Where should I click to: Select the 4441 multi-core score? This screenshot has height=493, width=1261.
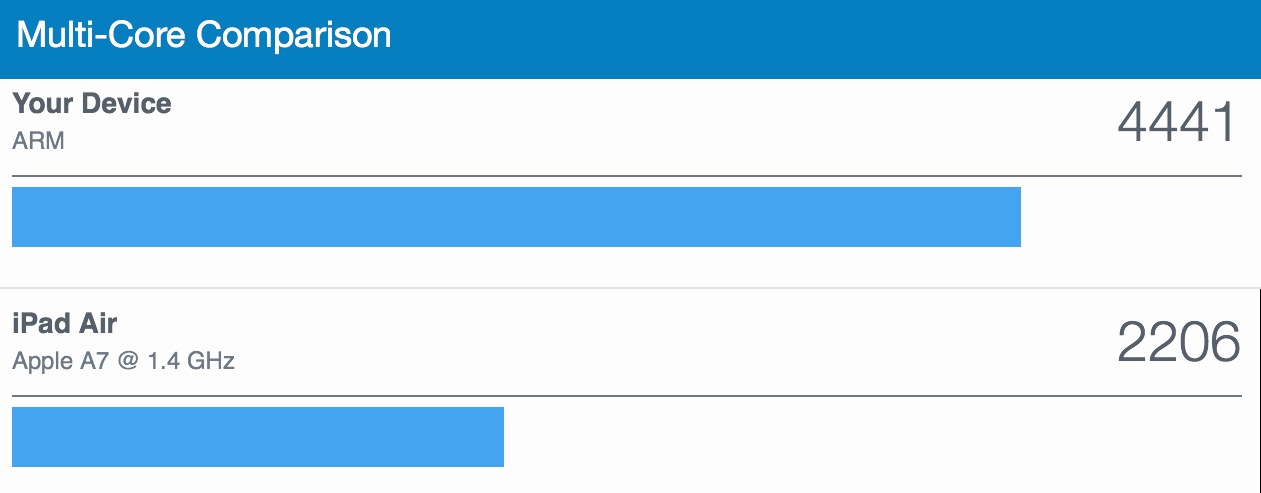click(1178, 124)
